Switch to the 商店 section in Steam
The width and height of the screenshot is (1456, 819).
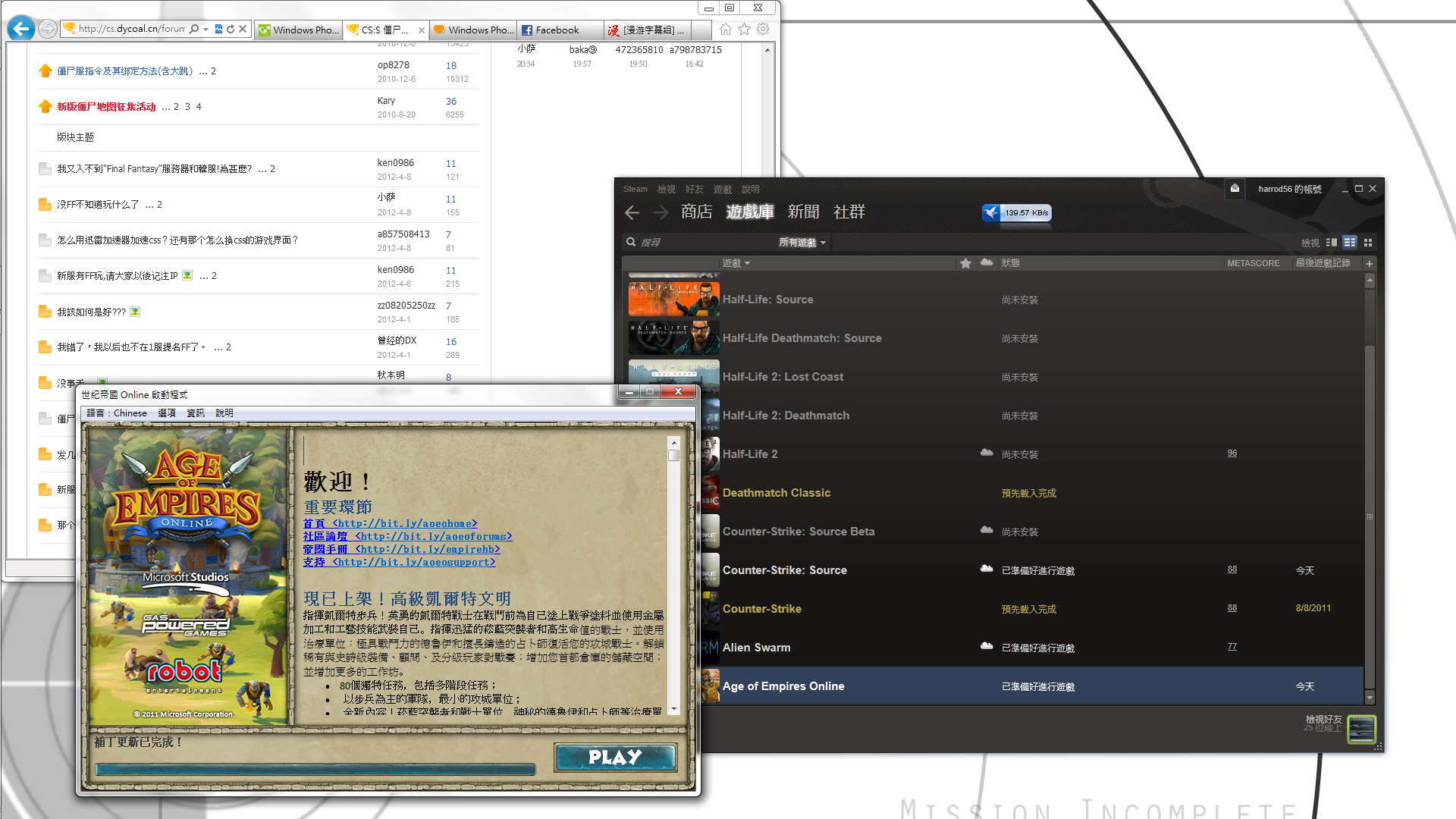point(696,212)
